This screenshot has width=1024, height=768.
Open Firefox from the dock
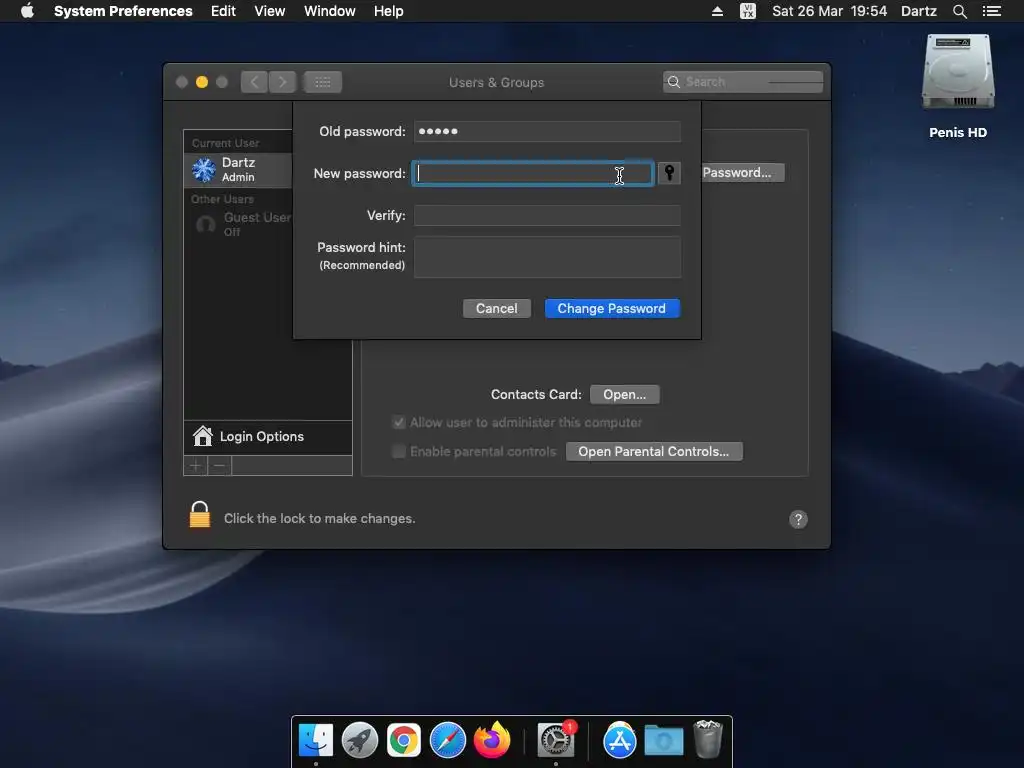pos(492,740)
